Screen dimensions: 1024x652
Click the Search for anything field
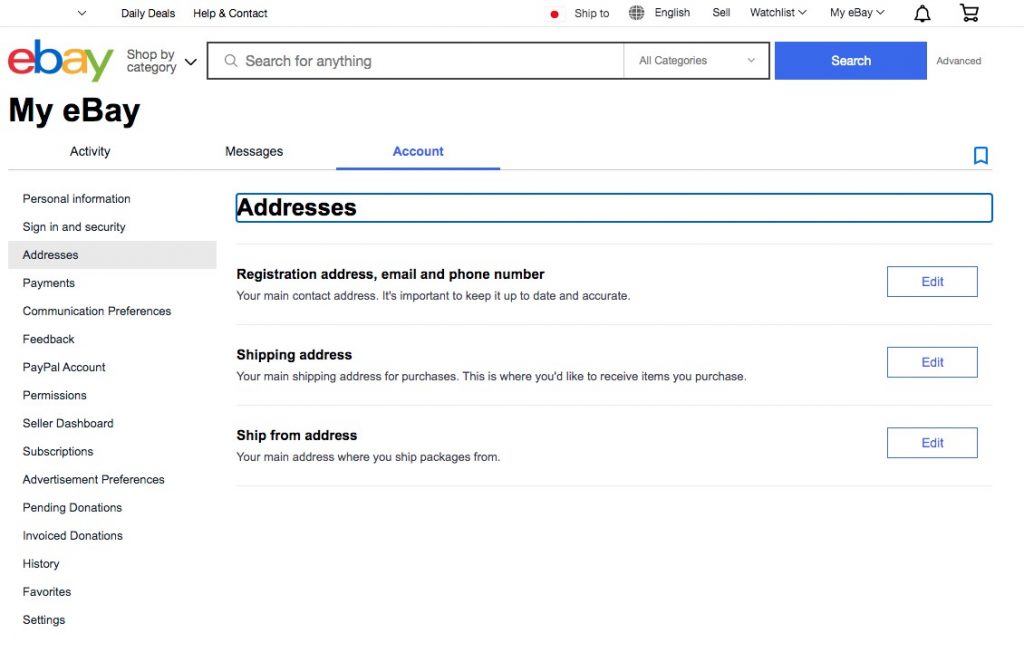point(415,61)
